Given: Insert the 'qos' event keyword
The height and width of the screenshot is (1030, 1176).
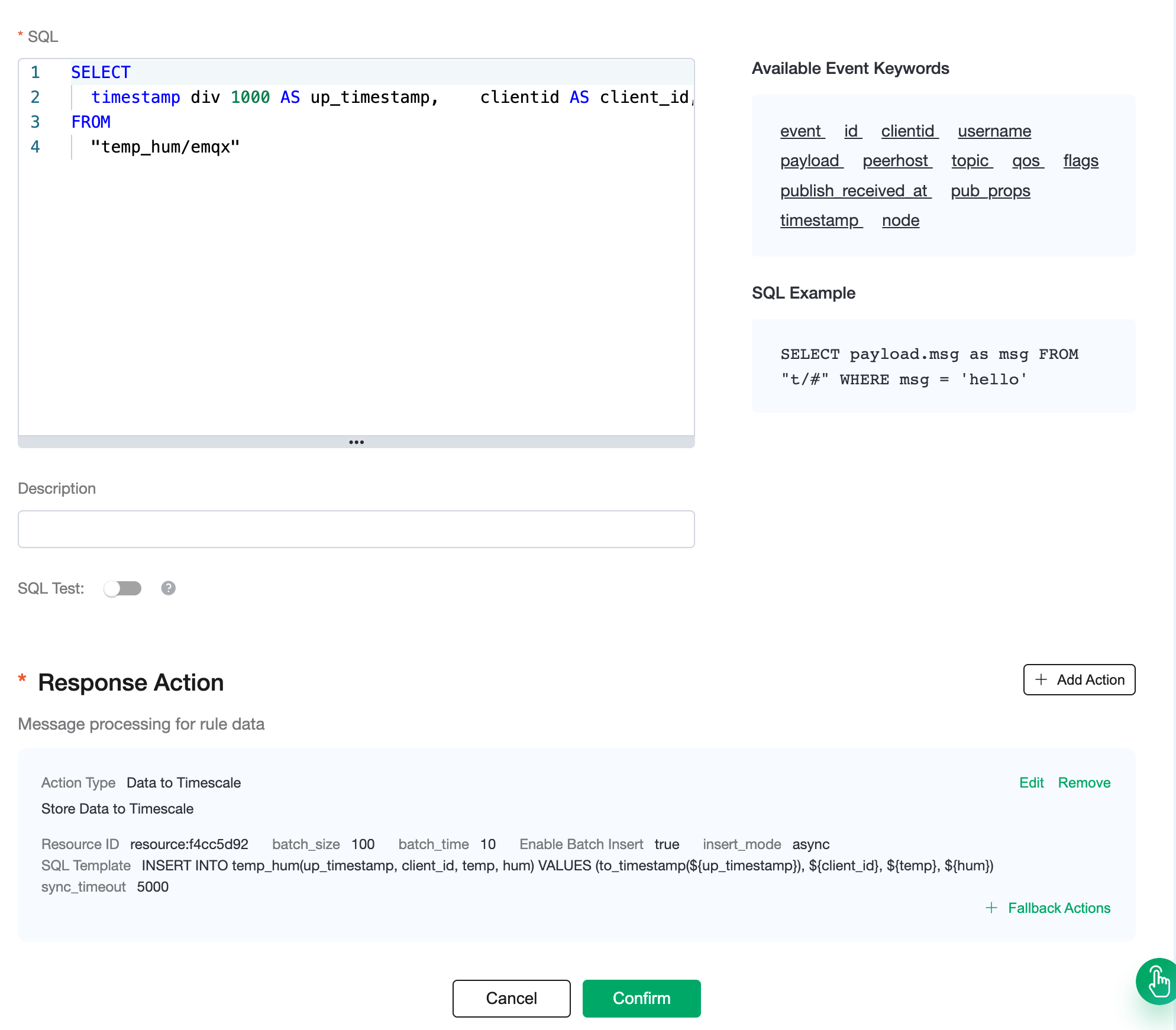Looking at the screenshot, I should [1026, 161].
